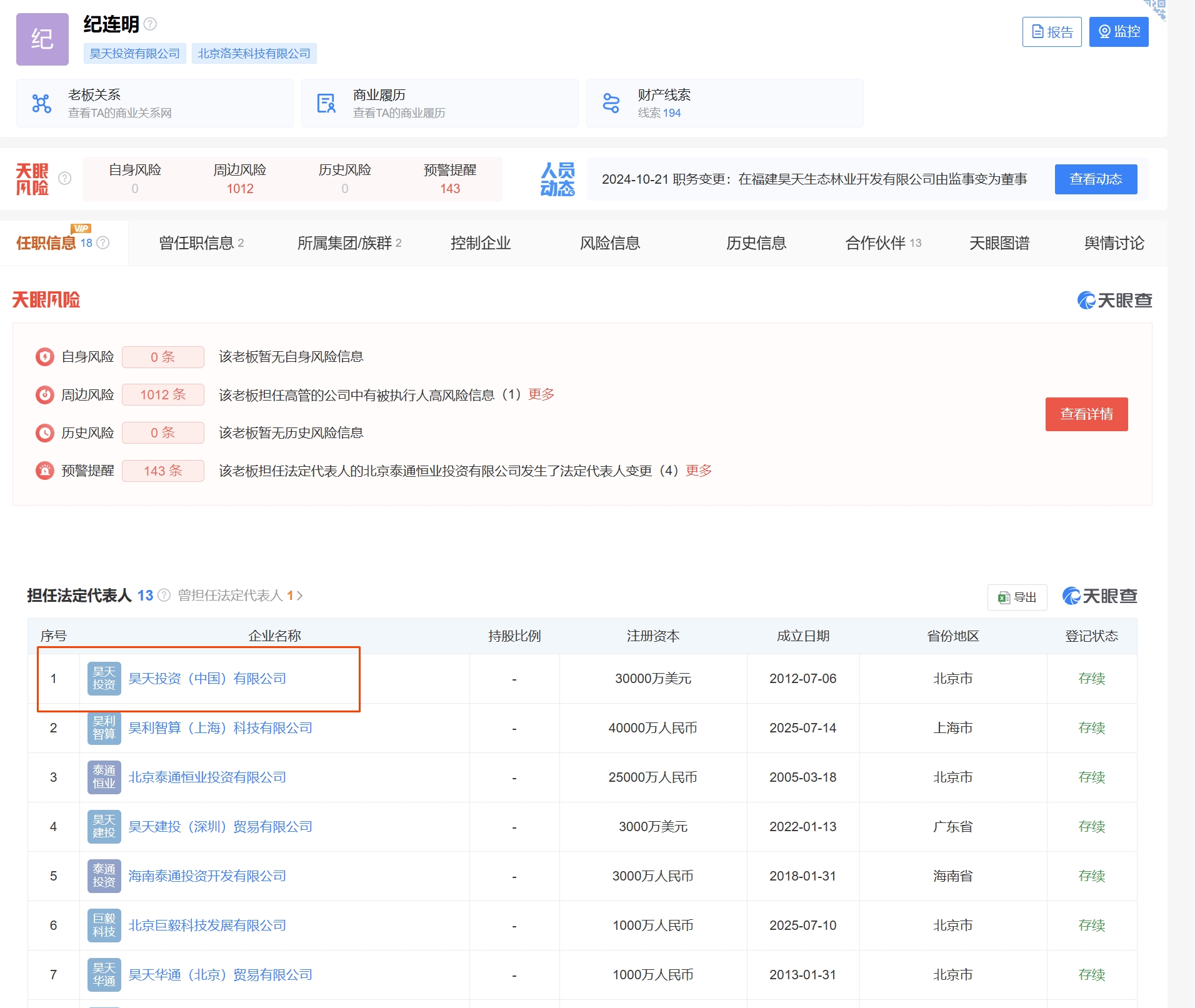This screenshot has height=1008, width=1195.
Task: Select 历史风险 0 in risk summary
Action: pyautogui.click(x=345, y=179)
